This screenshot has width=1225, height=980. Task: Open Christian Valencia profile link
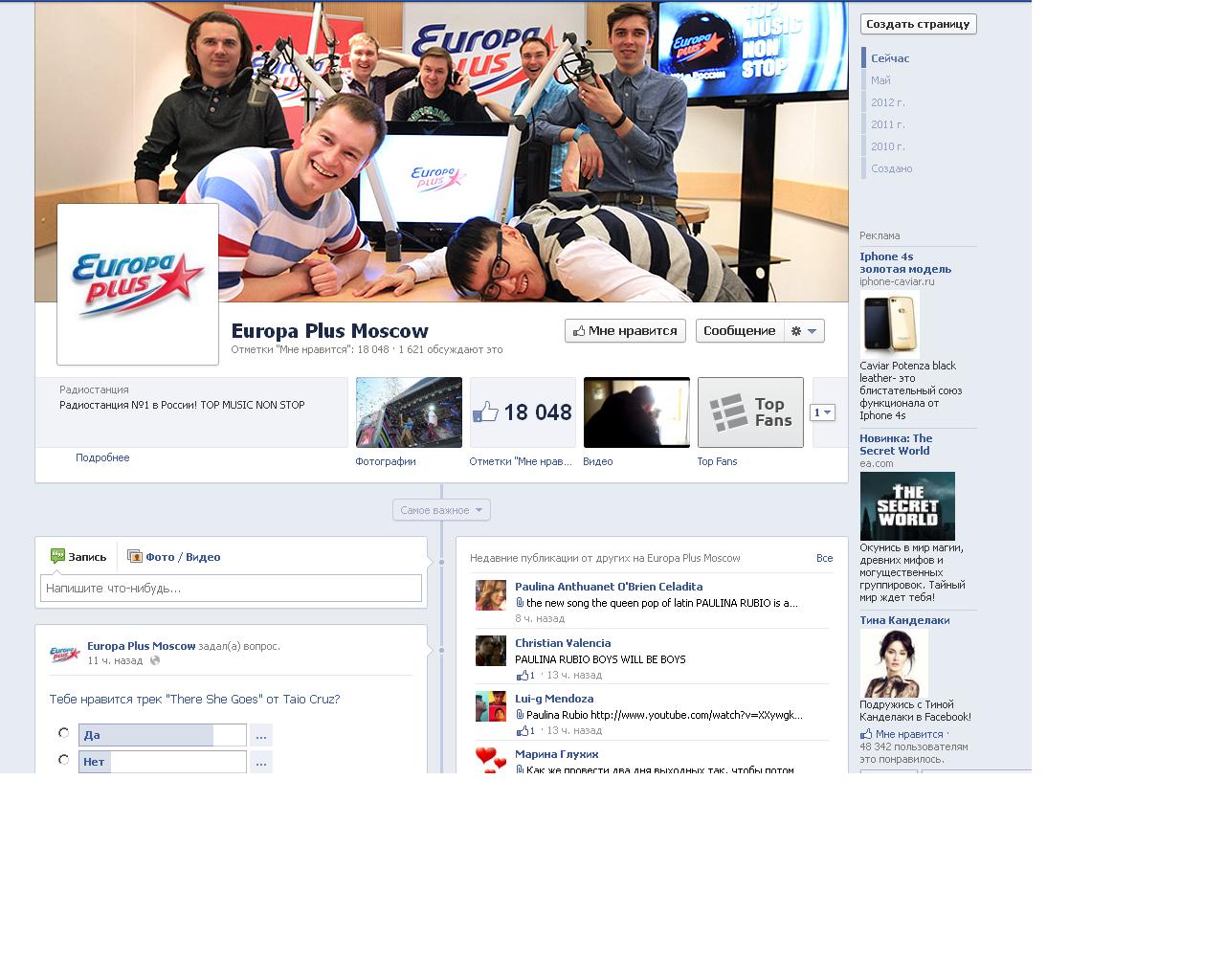(x=563, y=643)
